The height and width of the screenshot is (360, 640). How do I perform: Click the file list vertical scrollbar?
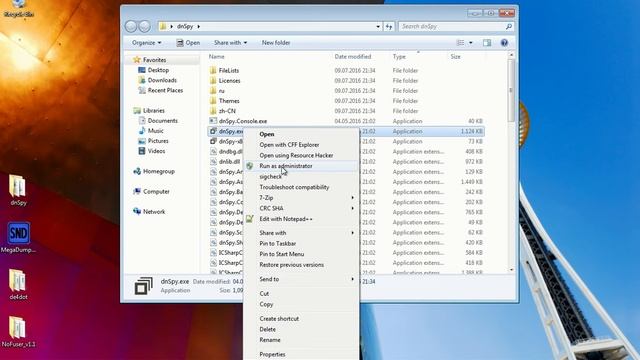(x=511, y=163)
